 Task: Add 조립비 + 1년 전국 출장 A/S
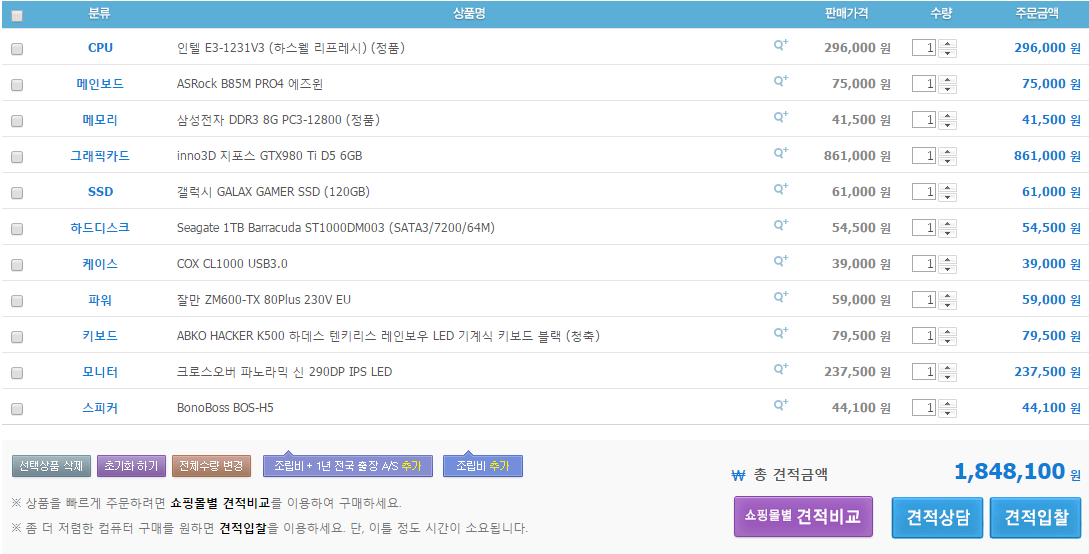click(x=348, y=466)
